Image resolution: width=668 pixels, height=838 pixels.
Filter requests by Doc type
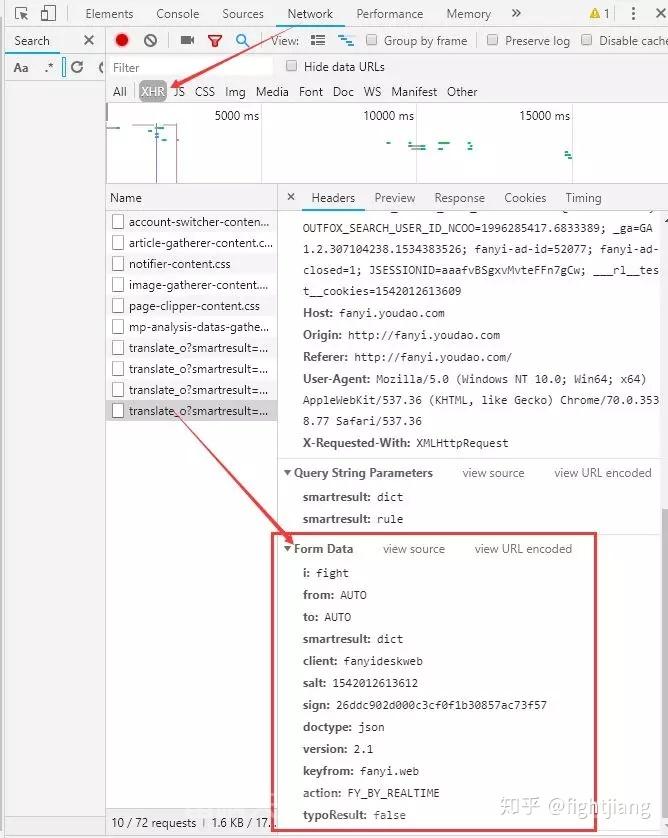(x=343, y=91)
